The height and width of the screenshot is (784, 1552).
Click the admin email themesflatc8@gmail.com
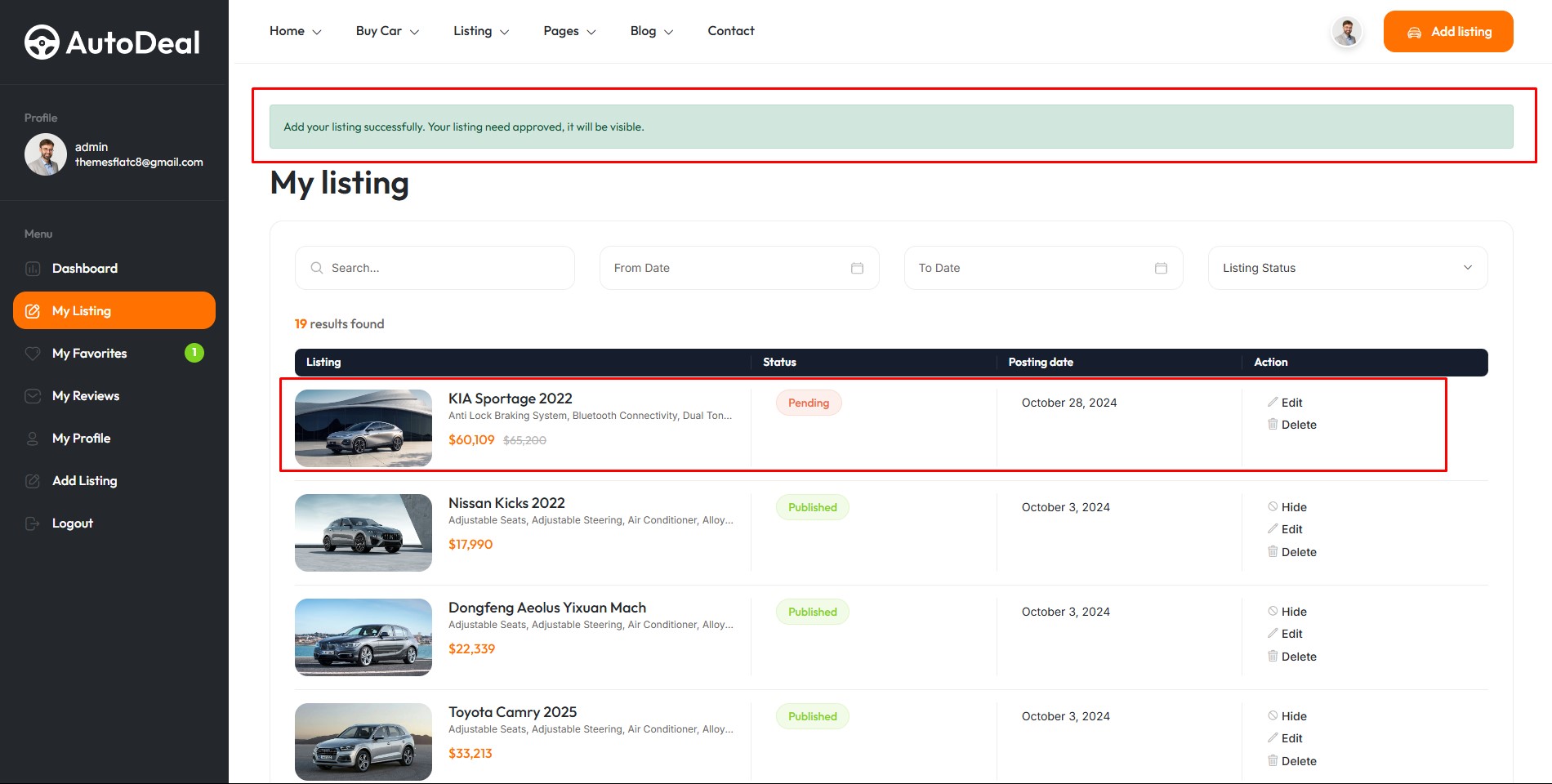point(139,162)
